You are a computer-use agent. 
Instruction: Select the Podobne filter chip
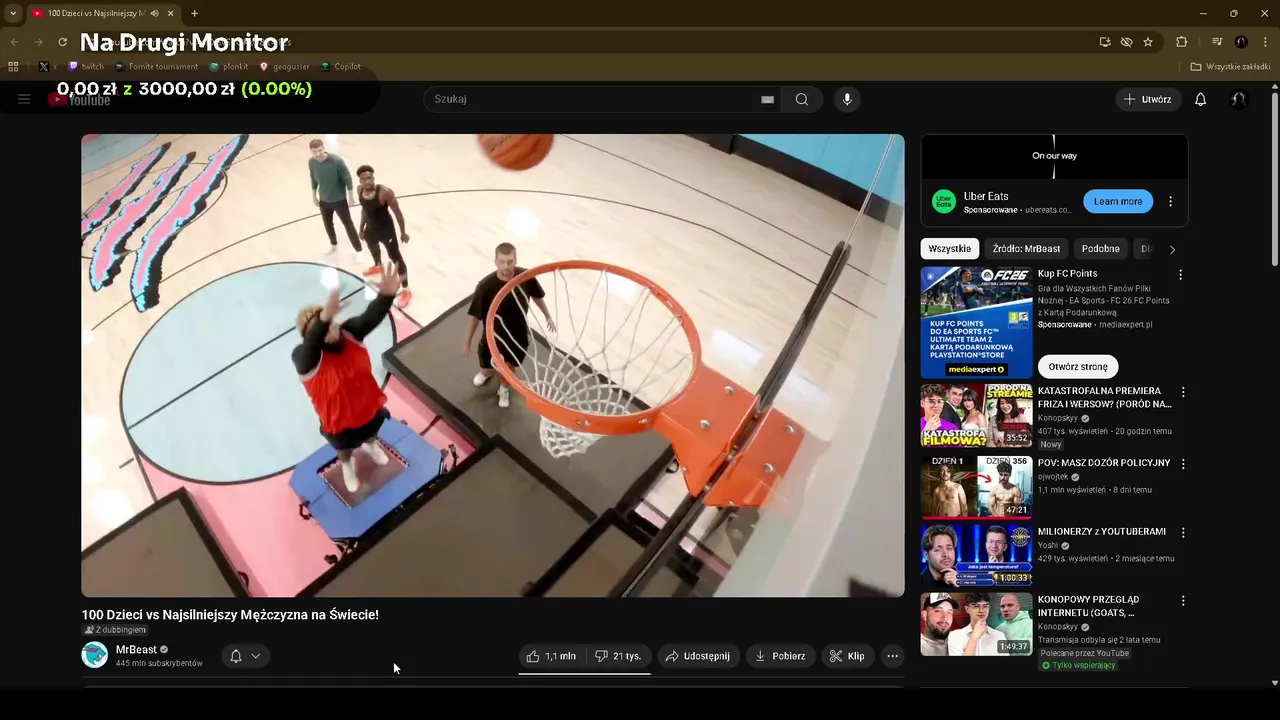tap(1100, 249)
